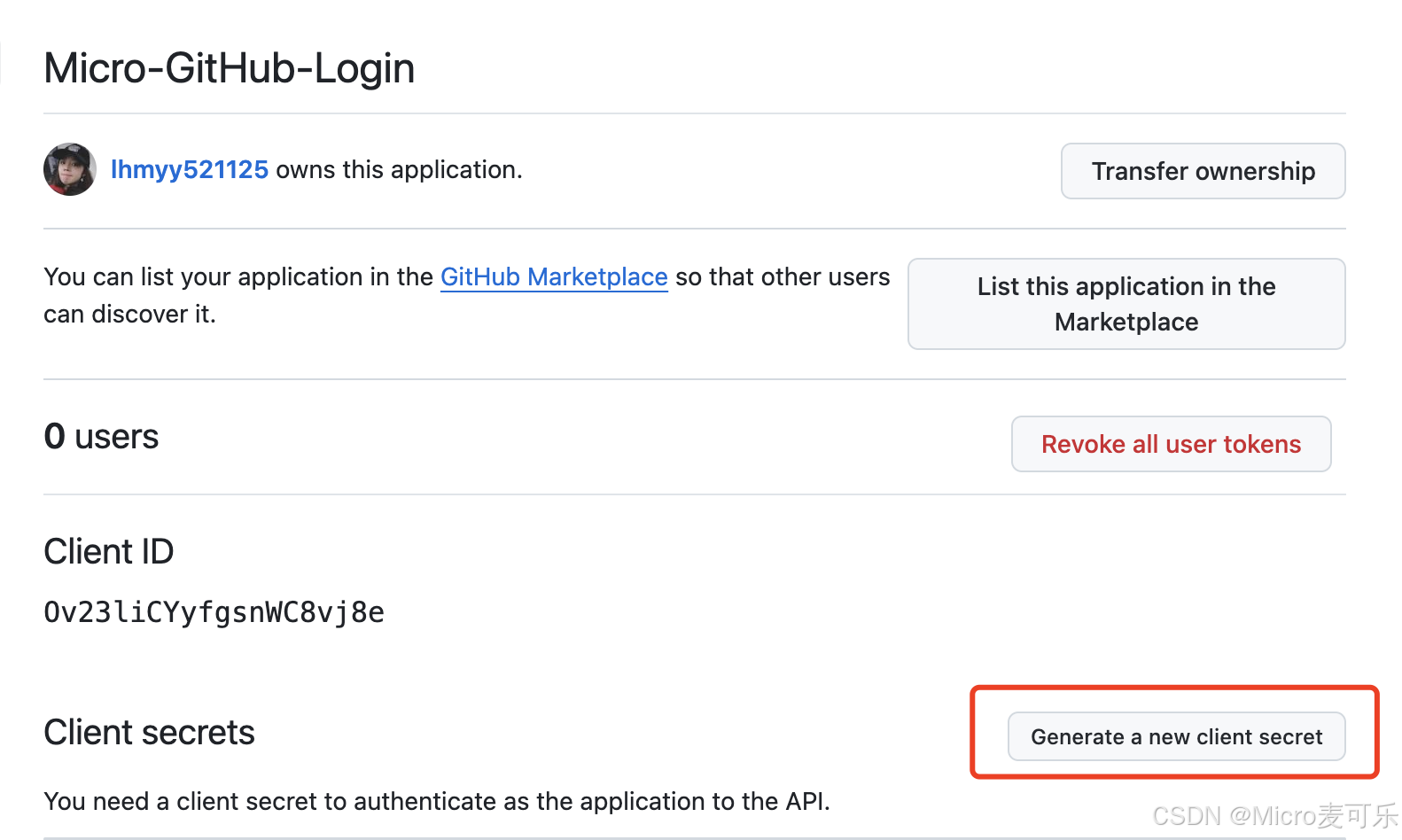Select the Client ID value Ov23liCYyfgsnWC8vj8e
1402x840 pixels.
[x=214, y=612]
